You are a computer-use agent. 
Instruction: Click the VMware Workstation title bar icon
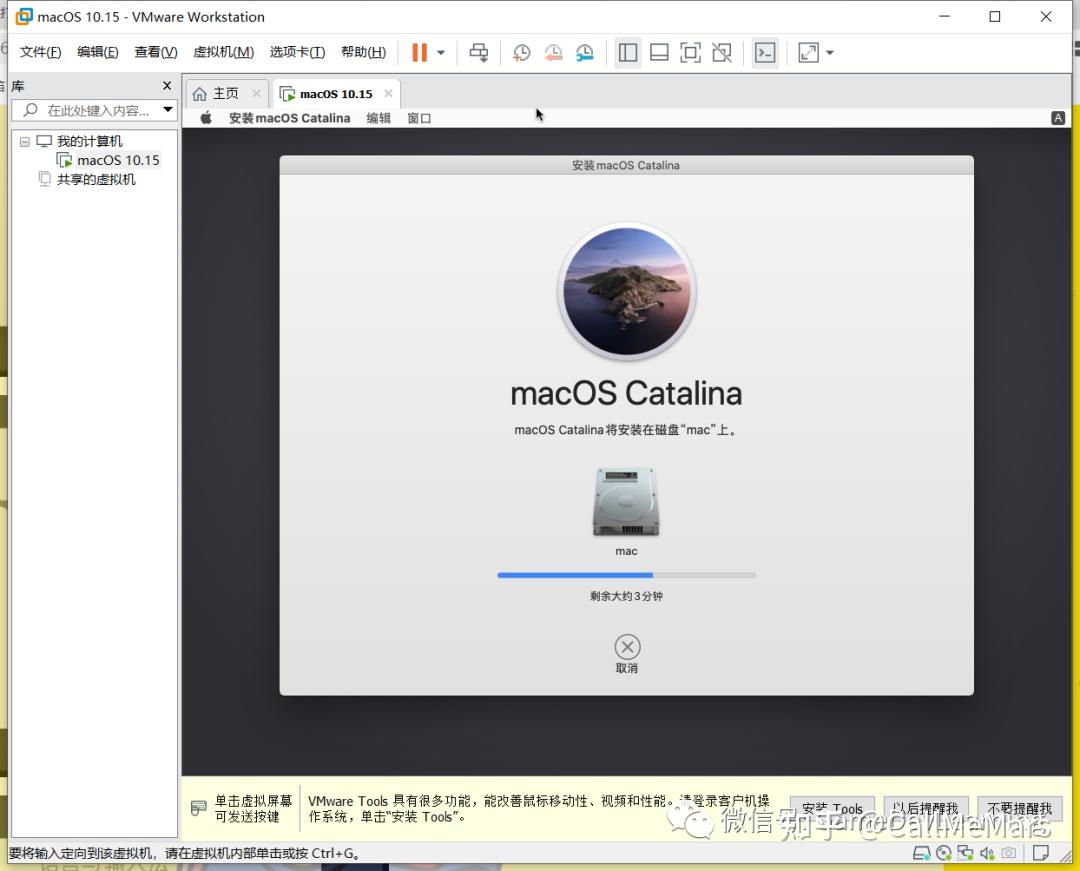(x=23, y=17)
